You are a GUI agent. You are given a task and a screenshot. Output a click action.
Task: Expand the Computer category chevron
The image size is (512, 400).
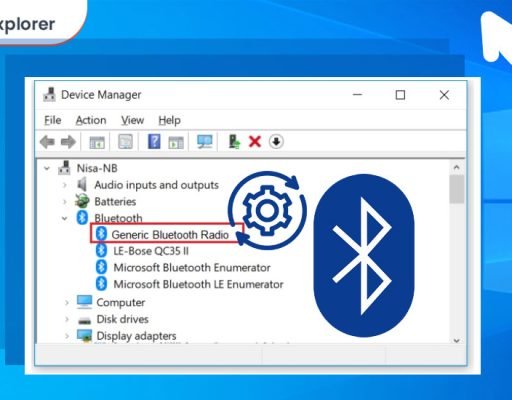click(67, 303)
